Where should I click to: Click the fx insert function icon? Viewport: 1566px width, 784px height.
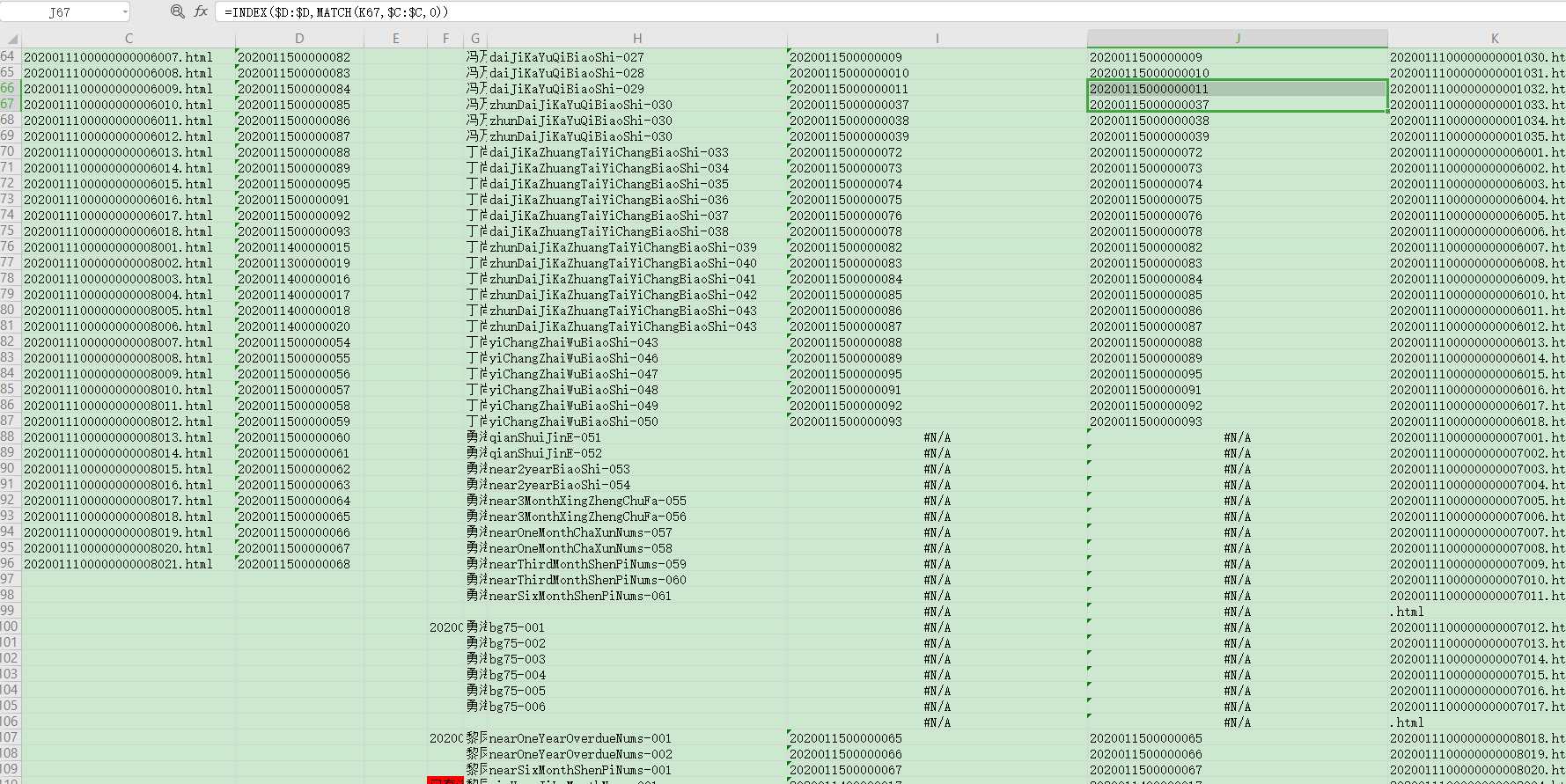coord(201,11)
